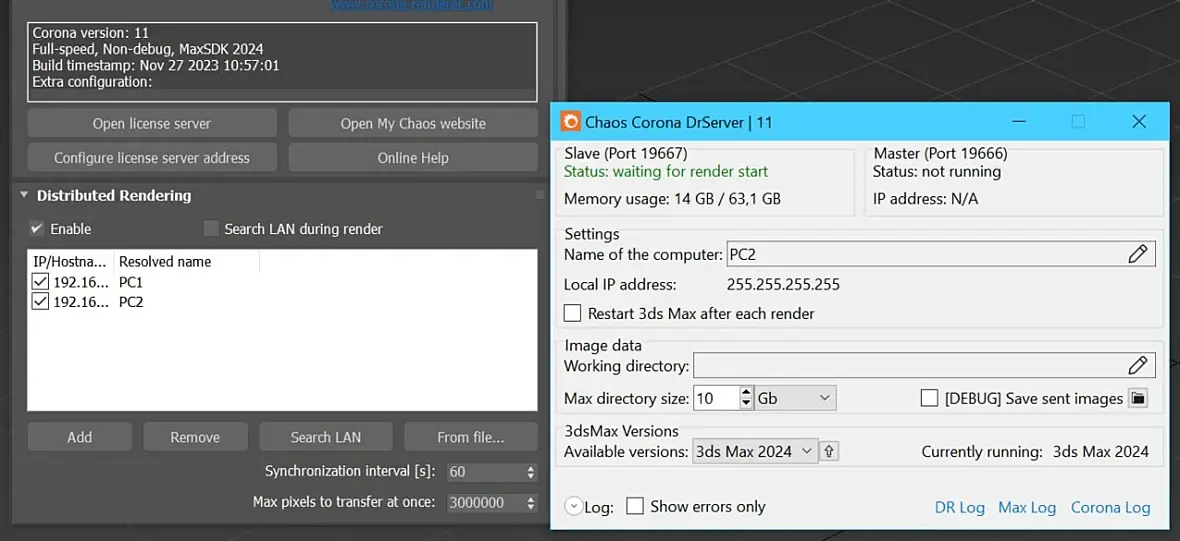Screen dimensions: 1180x541
Task: Open the saved images folder icon
Action: pos(1138,398)
